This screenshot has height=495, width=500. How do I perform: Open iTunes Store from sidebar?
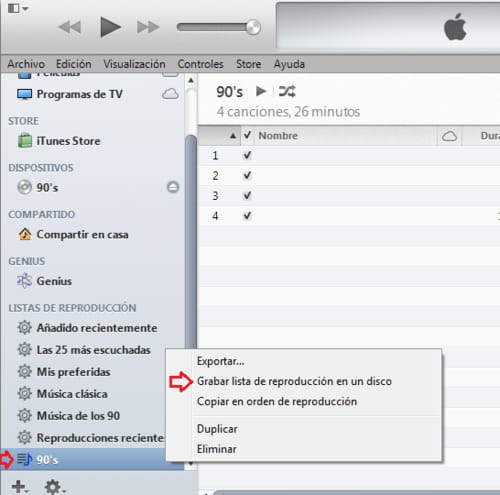click(68, 141)
